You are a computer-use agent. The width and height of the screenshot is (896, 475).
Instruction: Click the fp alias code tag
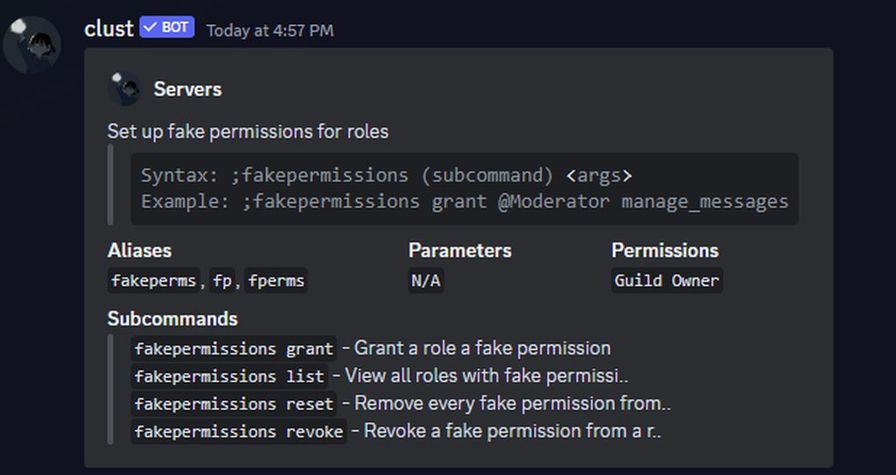pos(222,281)
